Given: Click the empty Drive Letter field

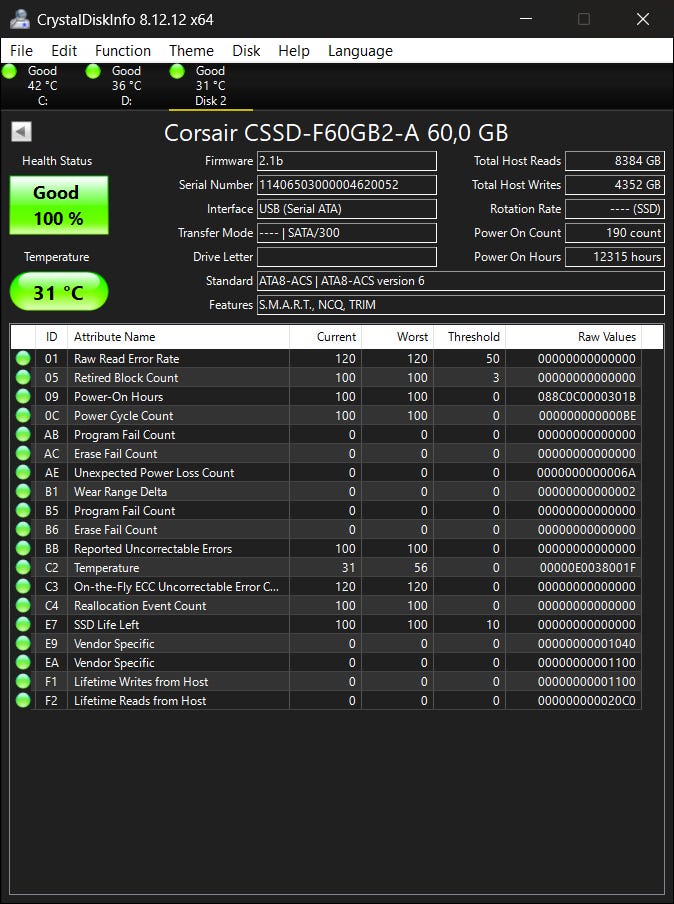Looking at the screenshot, I should pos(347,257).
